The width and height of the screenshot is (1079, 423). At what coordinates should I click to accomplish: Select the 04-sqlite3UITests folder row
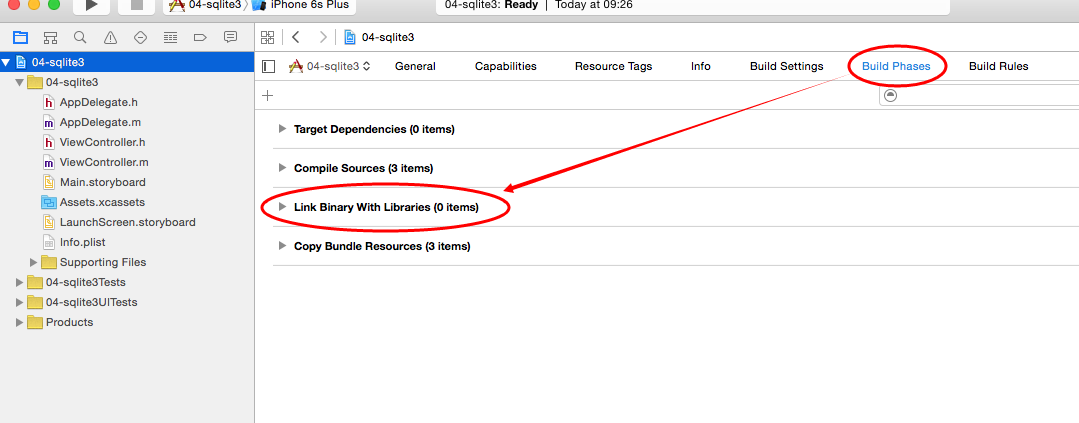point(127,302)
